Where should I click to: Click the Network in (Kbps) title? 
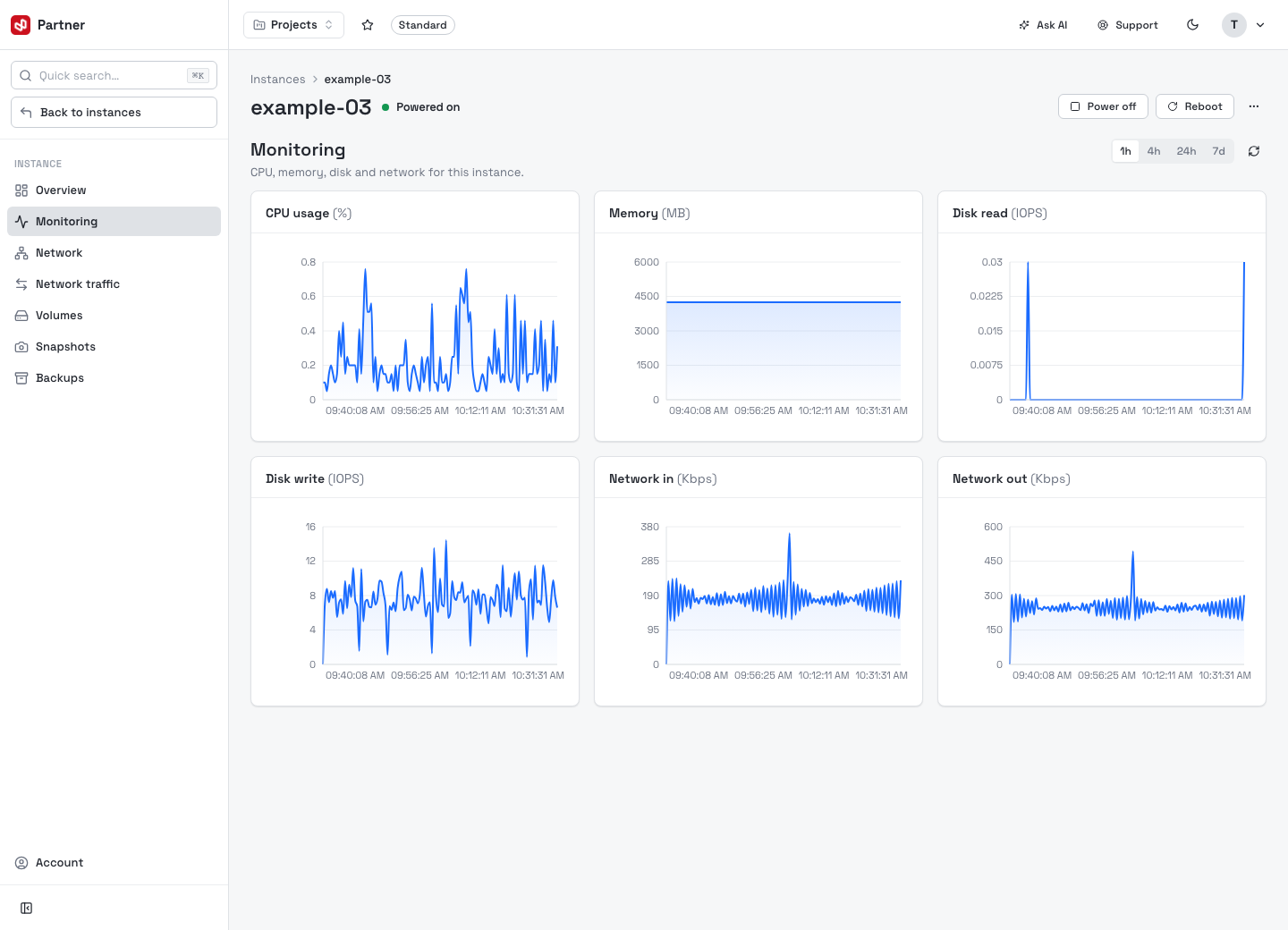[663, 478]
